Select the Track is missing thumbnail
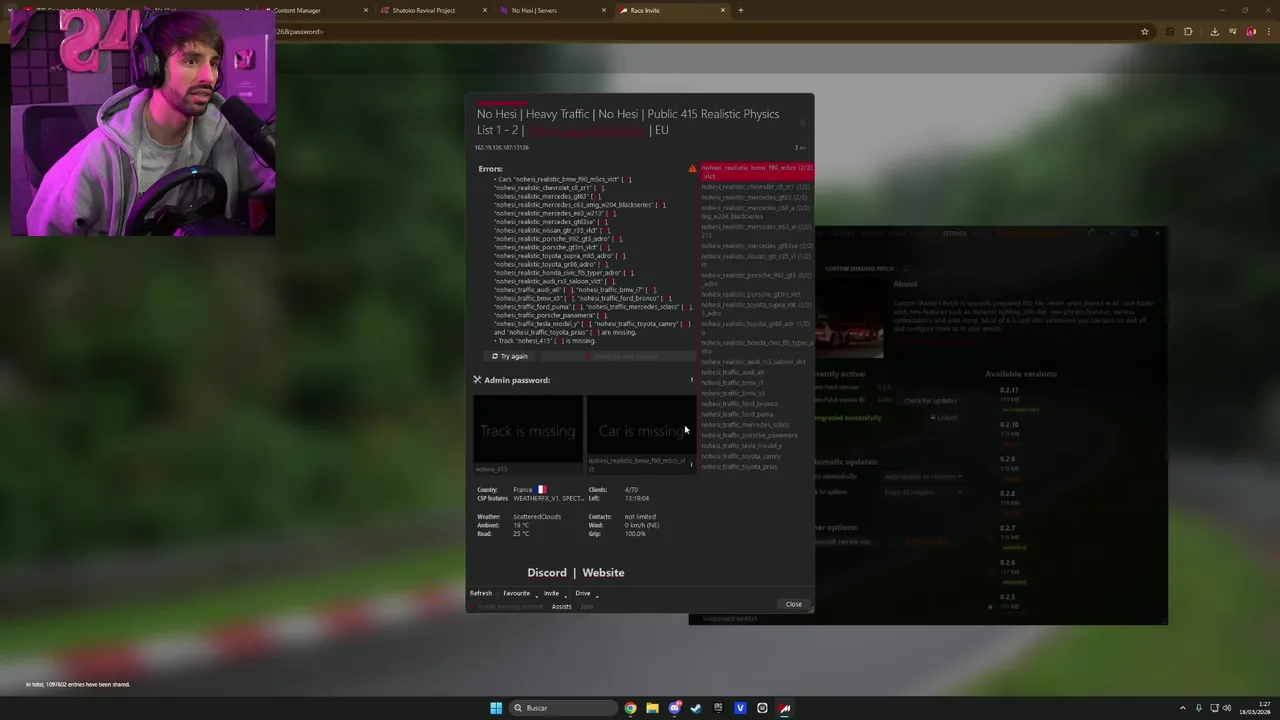The image size is (1280, 720). pos(528,430)
